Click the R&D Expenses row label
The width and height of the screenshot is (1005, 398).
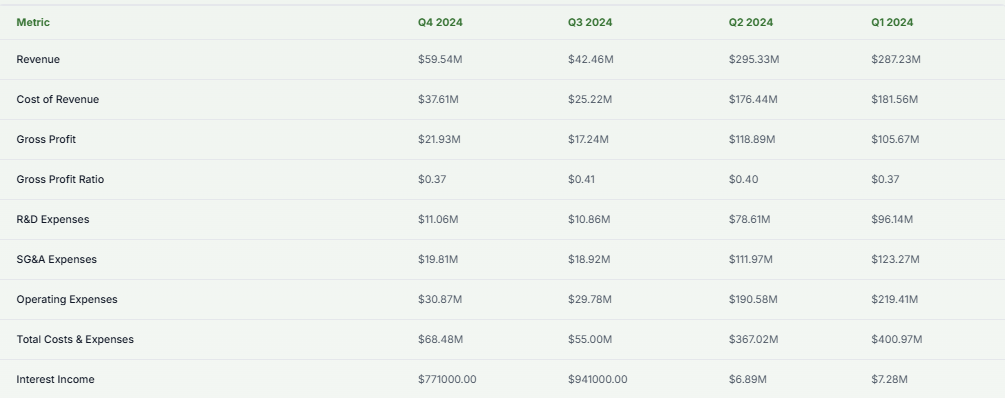(53, 219)
